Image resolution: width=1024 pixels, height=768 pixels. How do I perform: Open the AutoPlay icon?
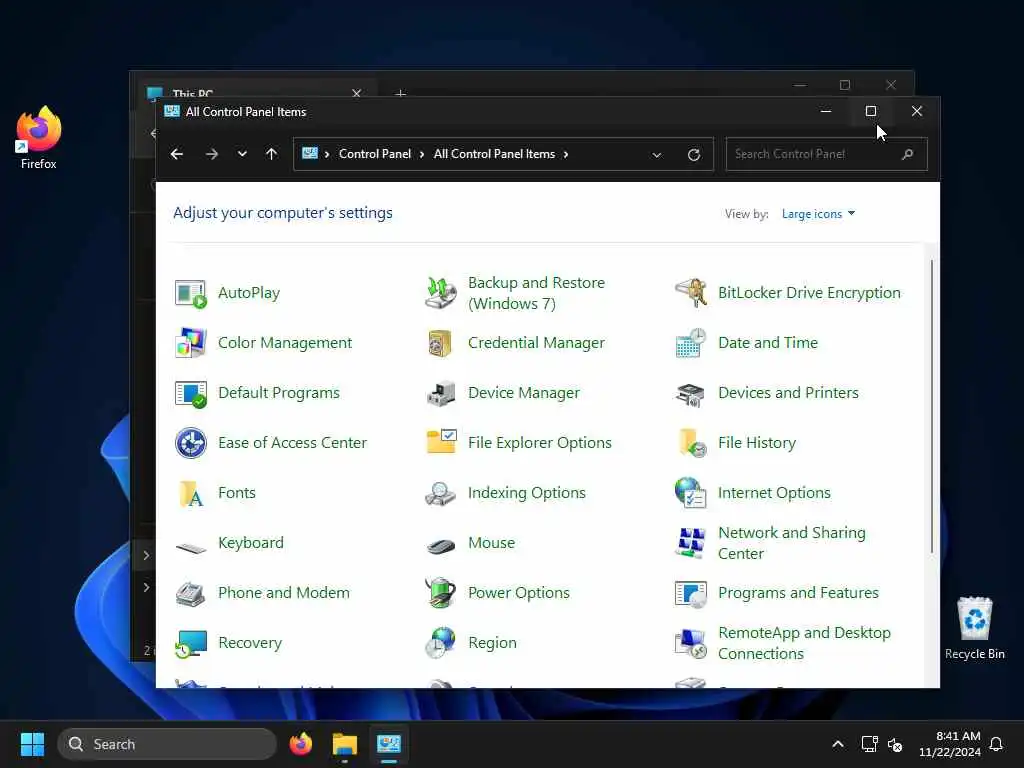point(191,293)
